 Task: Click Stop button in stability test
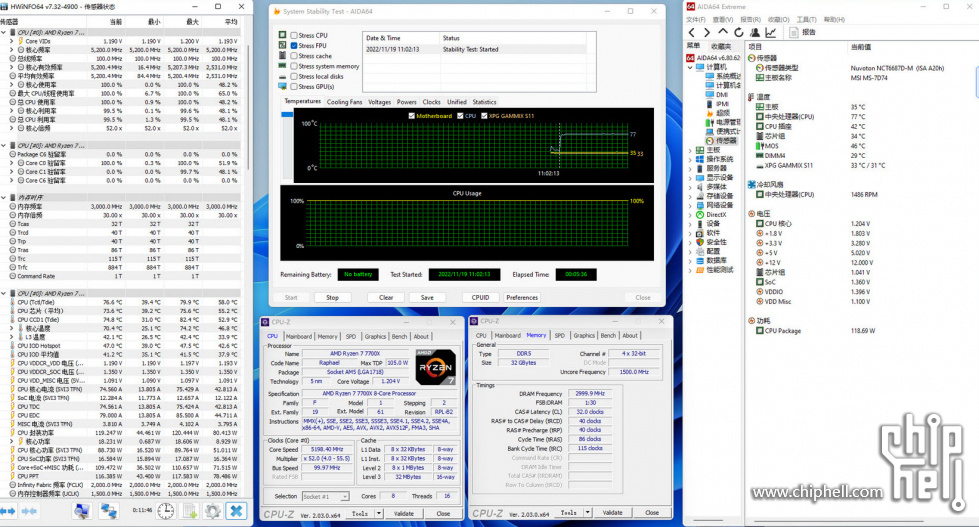click(x=332, y=298)
